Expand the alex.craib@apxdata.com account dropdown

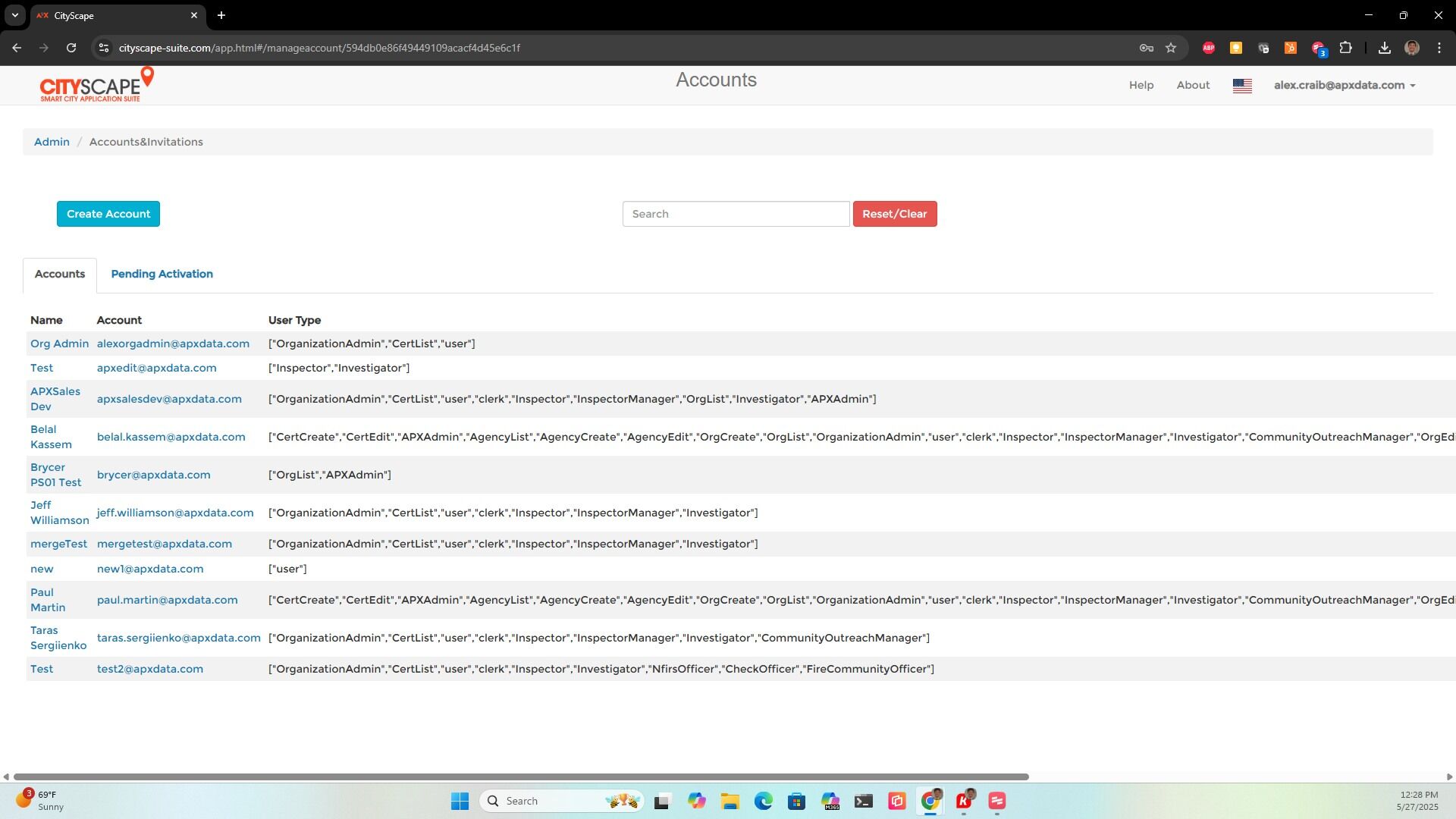click(1344, 85)
